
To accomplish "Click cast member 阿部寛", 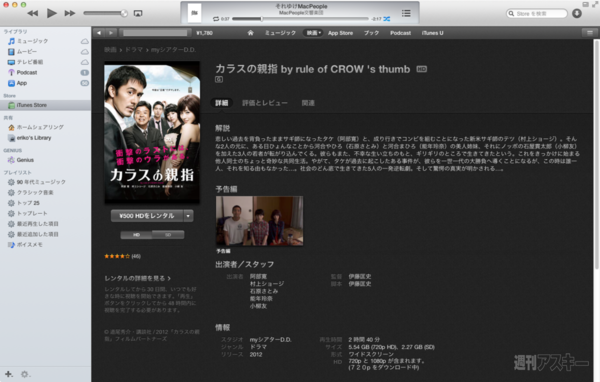I will [x=258, y=276].
